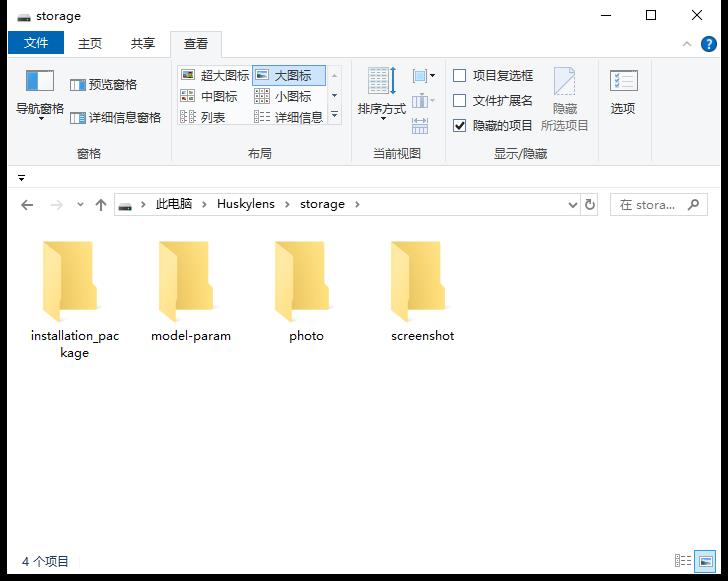Image resolution: width=728 pixels, height=581 pixels.
Task: Refresh the current folder view
Action: pyautogui.click(x=590, y=204)
